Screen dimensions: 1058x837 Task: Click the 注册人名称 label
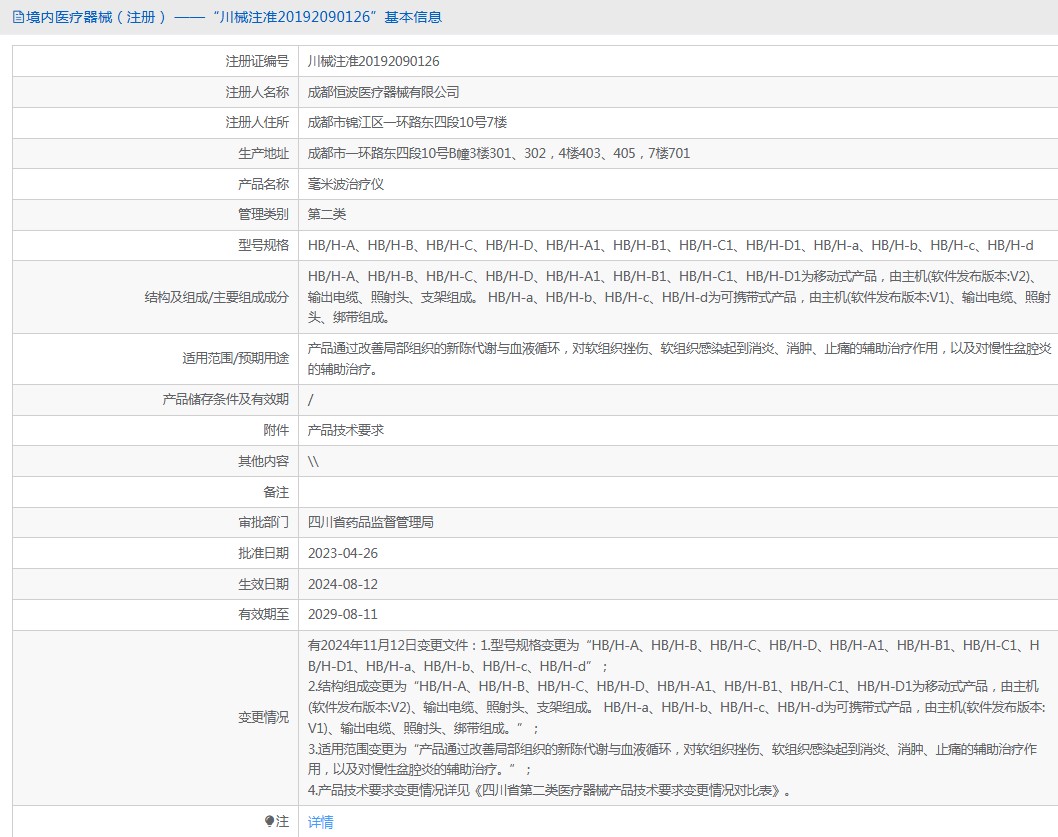[257, 92]
